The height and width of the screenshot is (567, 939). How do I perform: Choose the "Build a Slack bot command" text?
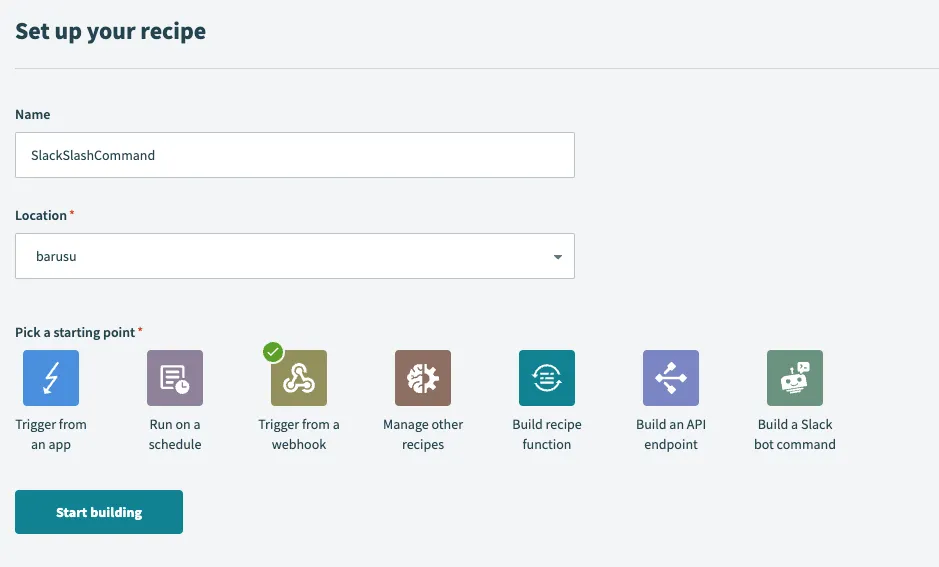[795, 434]
